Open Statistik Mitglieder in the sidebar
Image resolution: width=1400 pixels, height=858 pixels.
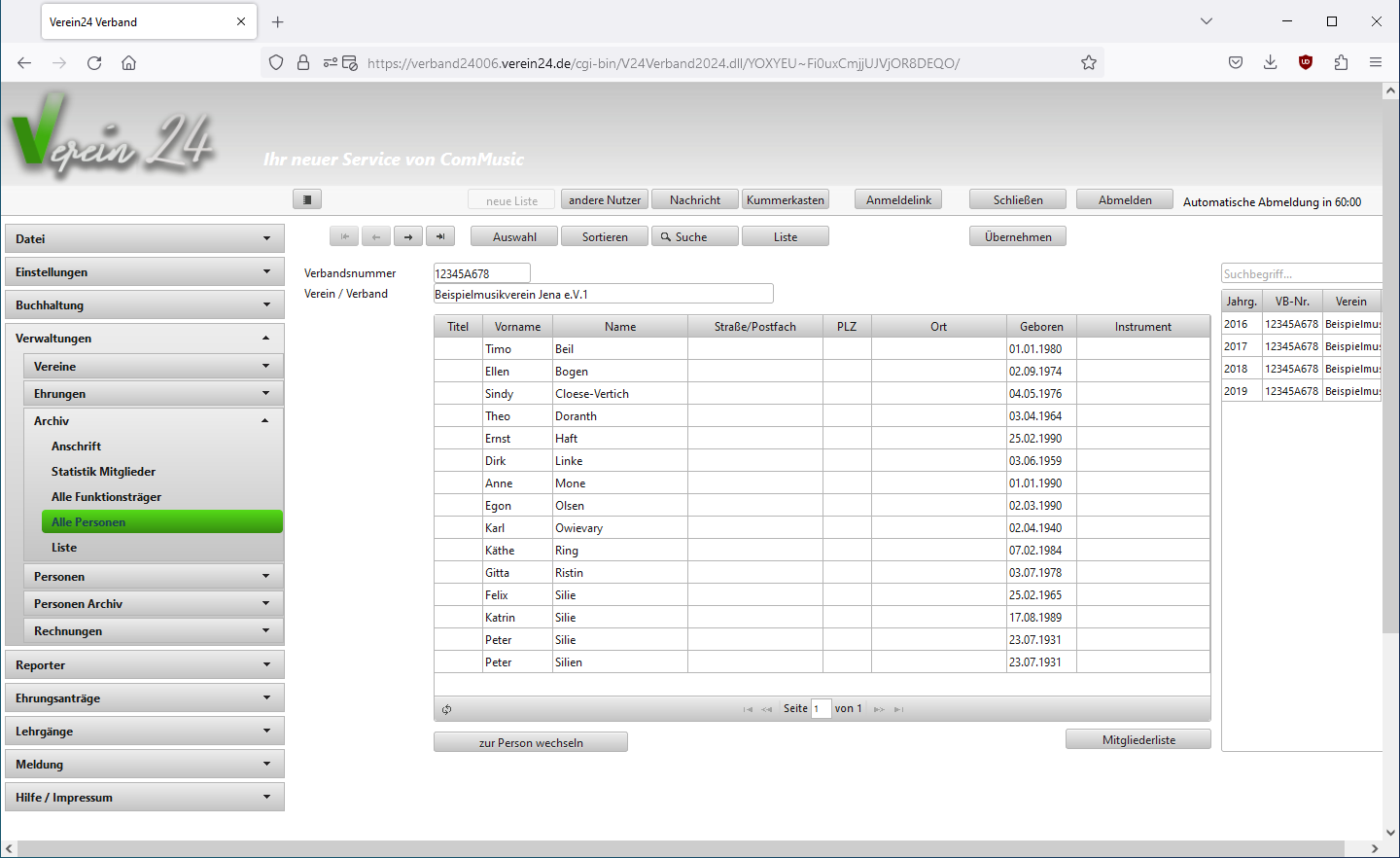(162, 471)
